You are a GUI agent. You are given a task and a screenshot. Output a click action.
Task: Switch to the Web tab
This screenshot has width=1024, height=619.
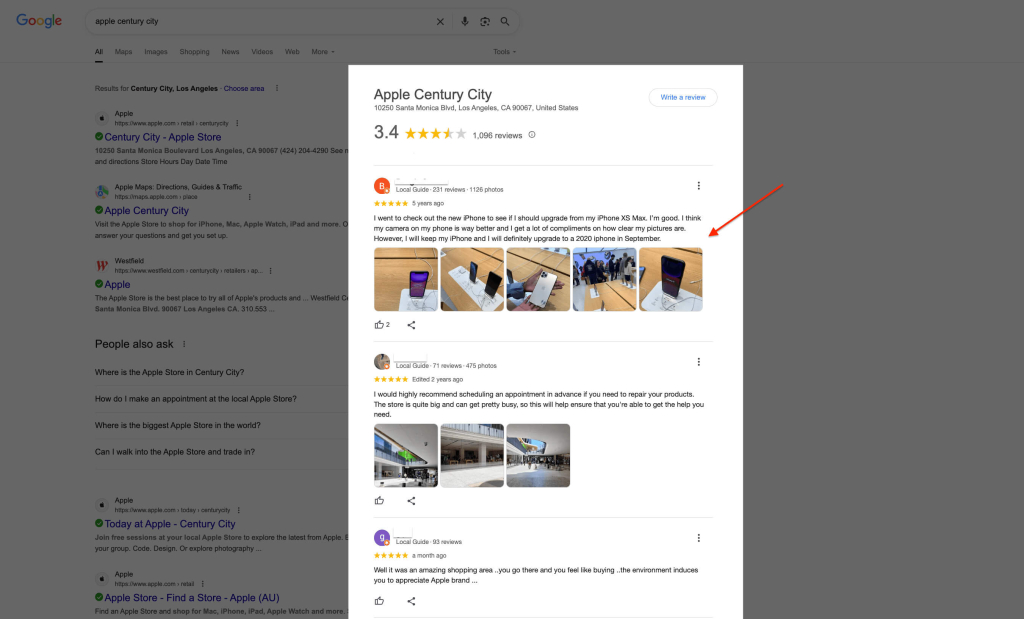(x=292, y=52)
